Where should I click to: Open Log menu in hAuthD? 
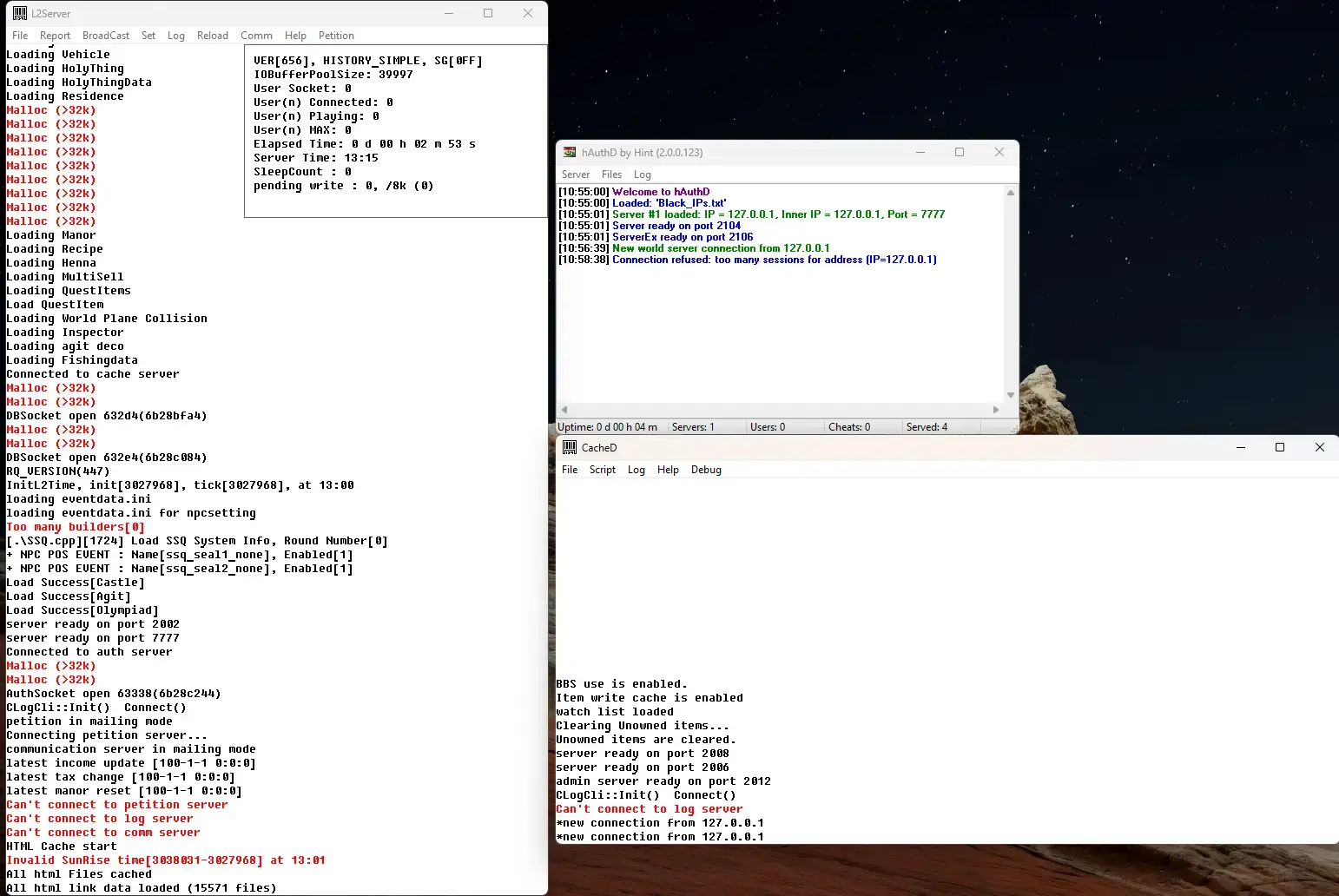coord(643,175)
